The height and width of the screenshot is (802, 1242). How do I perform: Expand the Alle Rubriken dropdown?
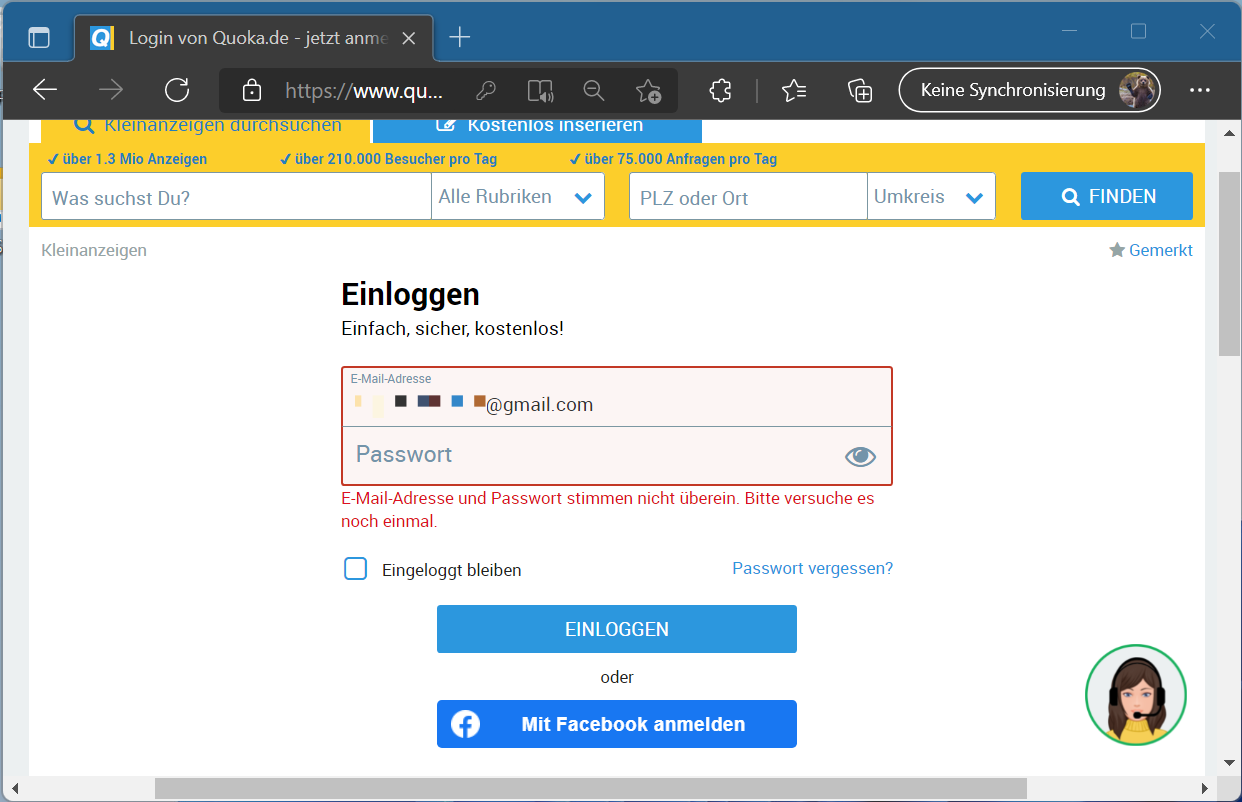click(518, 197)
